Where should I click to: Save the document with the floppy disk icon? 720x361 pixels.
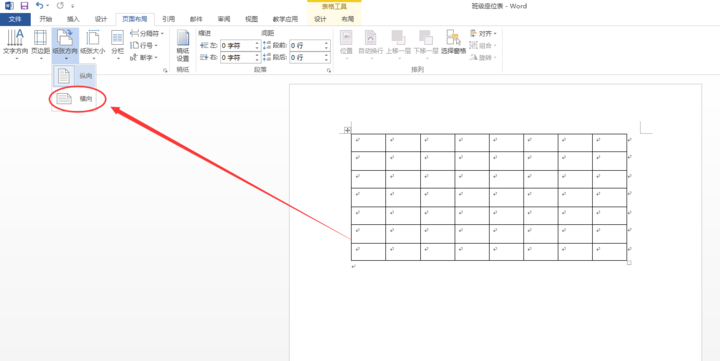click(x=24, y=6)
